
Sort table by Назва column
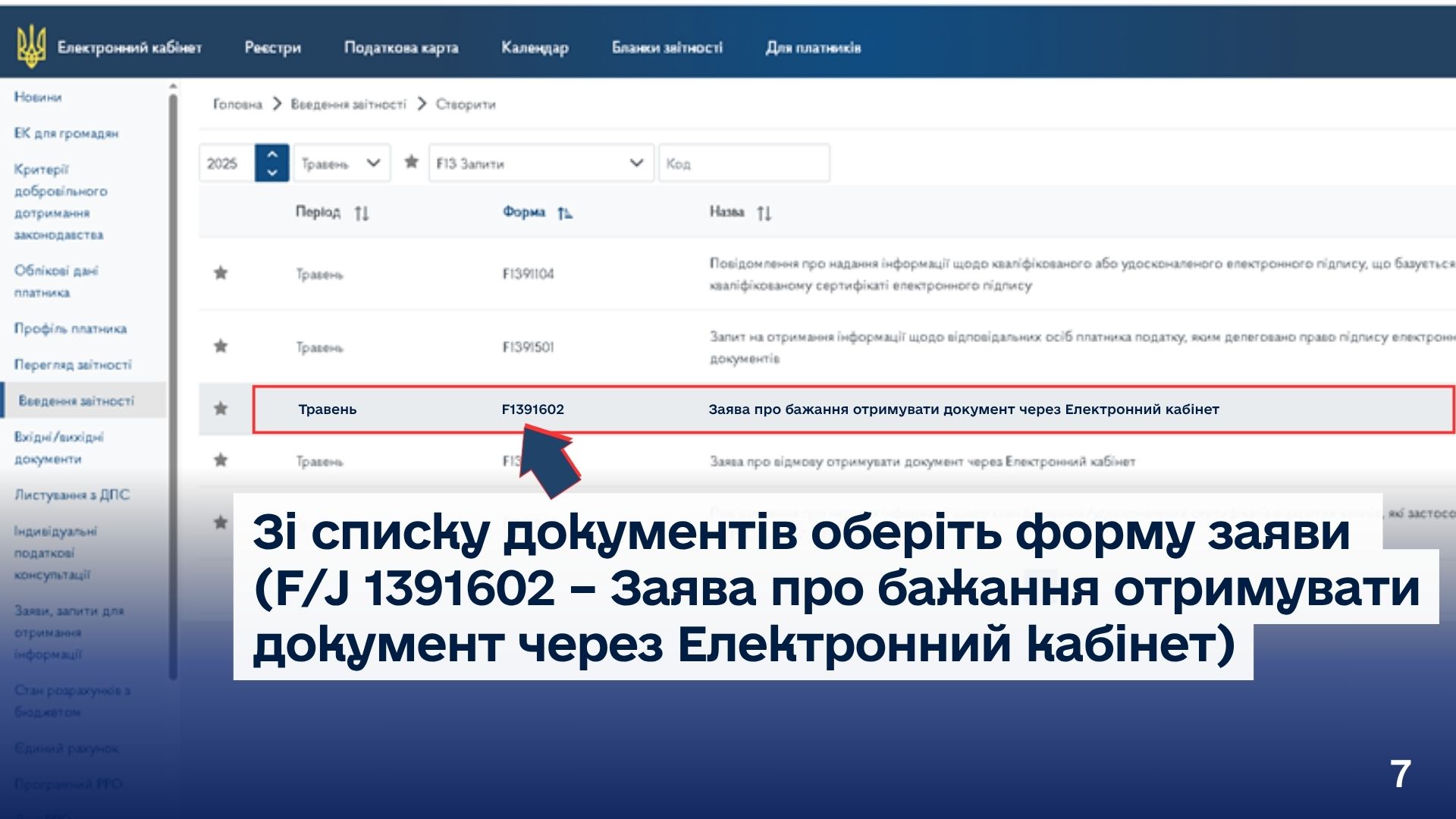pyautogui.click(x=740, y=212)
